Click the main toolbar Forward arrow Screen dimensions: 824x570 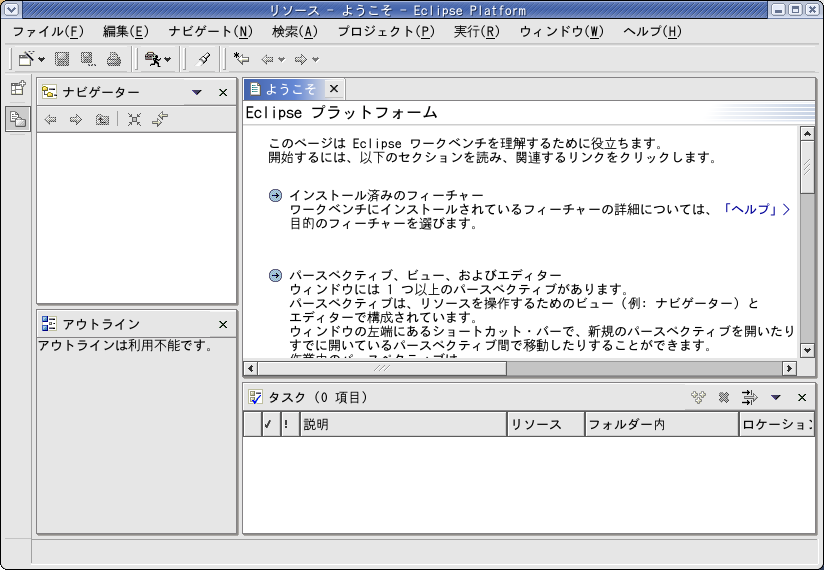[301, 59]
